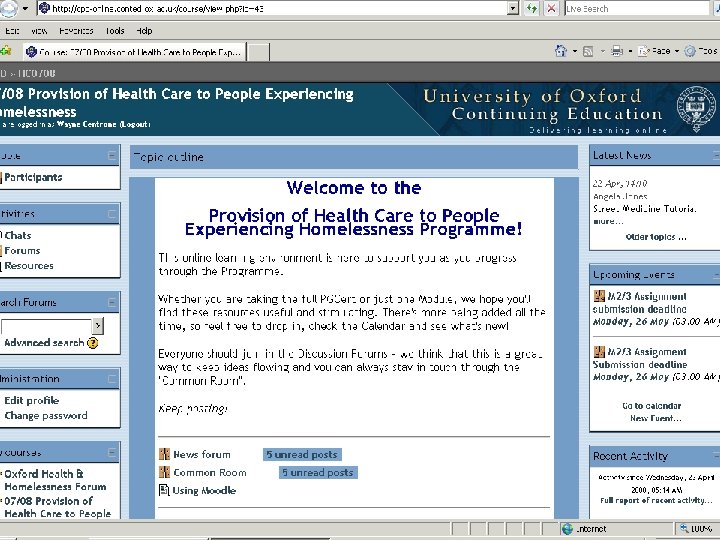Image resolution: width=720 pixels, height=540 pixels.
Task: Open Common Room 5 unread posts
Action: click(x=318, y=472)
